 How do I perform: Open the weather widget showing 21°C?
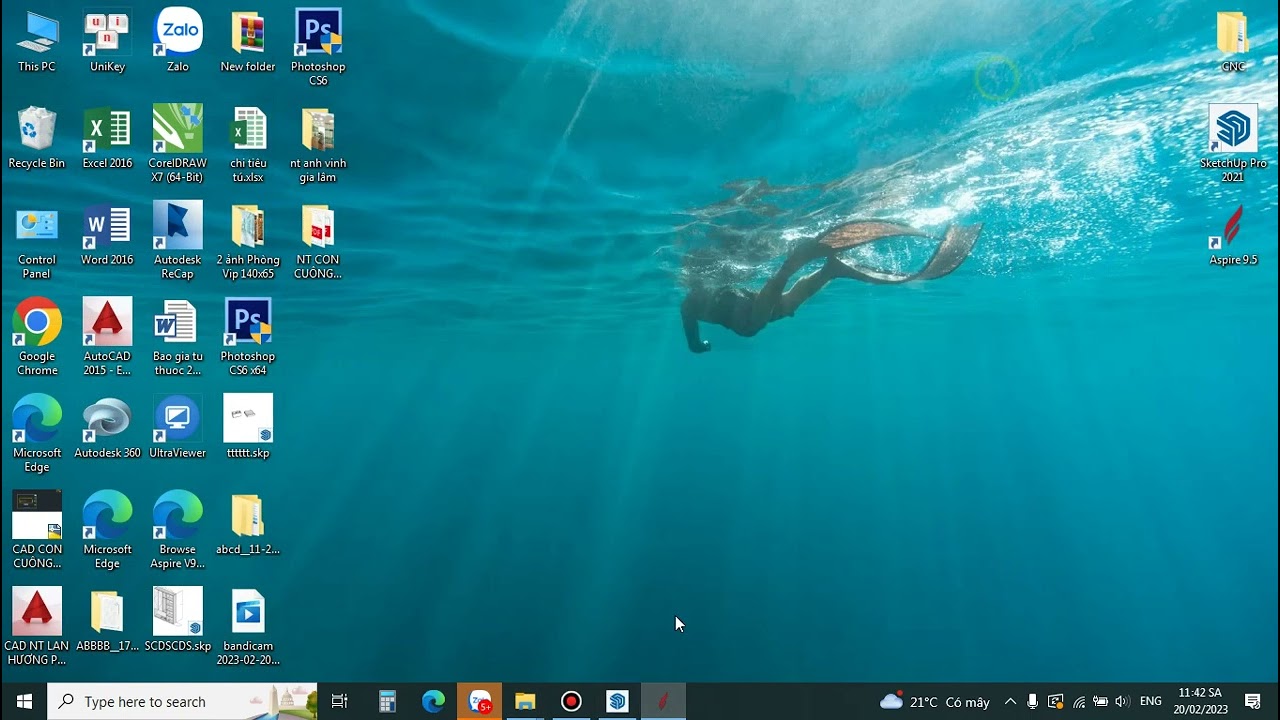click(x=934, y=701)
